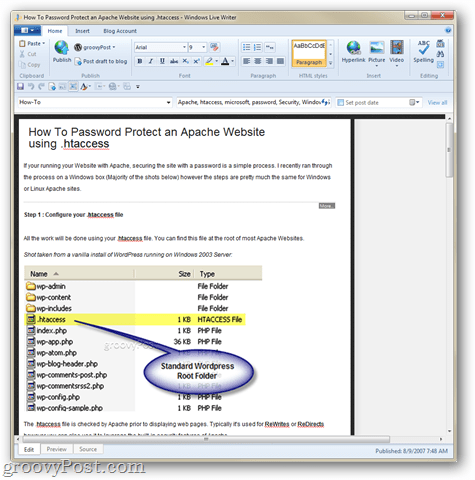Click the Find binoculars icon

coord(440,54)
